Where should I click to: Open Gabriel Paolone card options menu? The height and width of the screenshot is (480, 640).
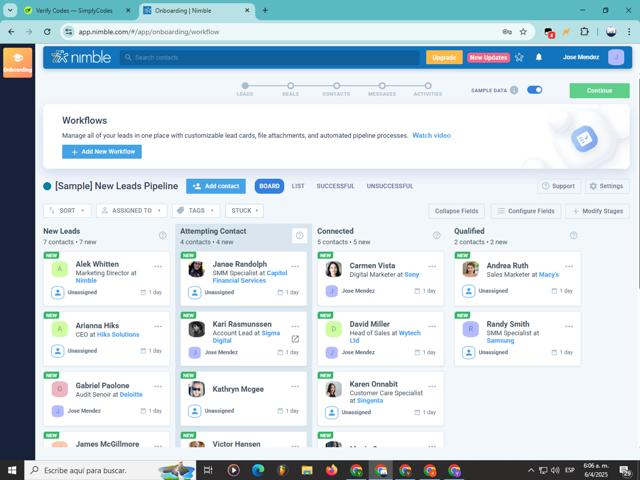point(158,387)
